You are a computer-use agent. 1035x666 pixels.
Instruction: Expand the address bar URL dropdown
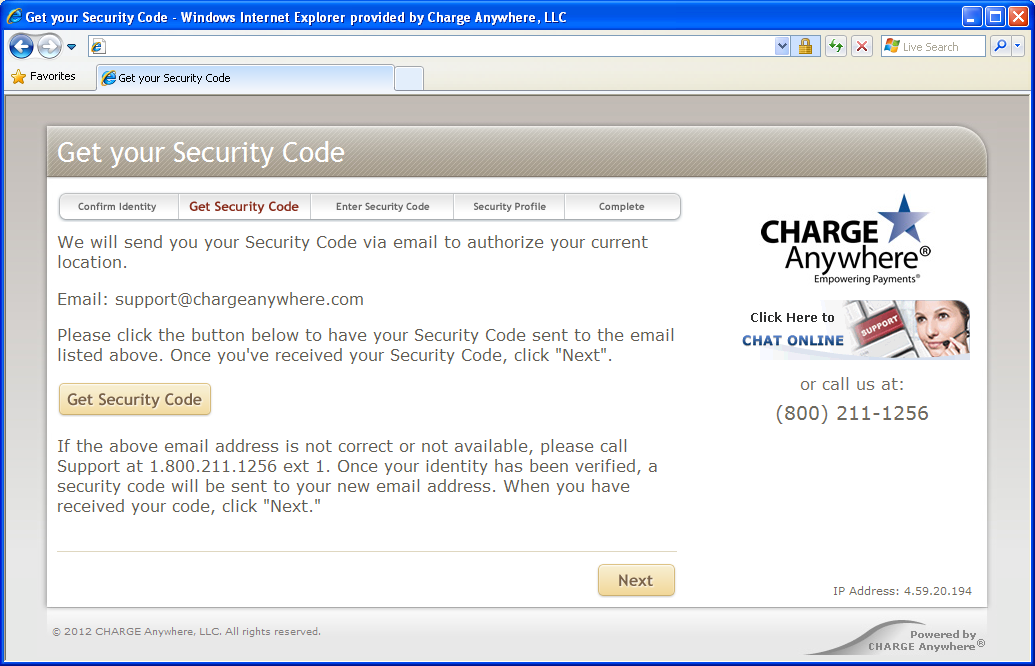(x=782, y=47)
